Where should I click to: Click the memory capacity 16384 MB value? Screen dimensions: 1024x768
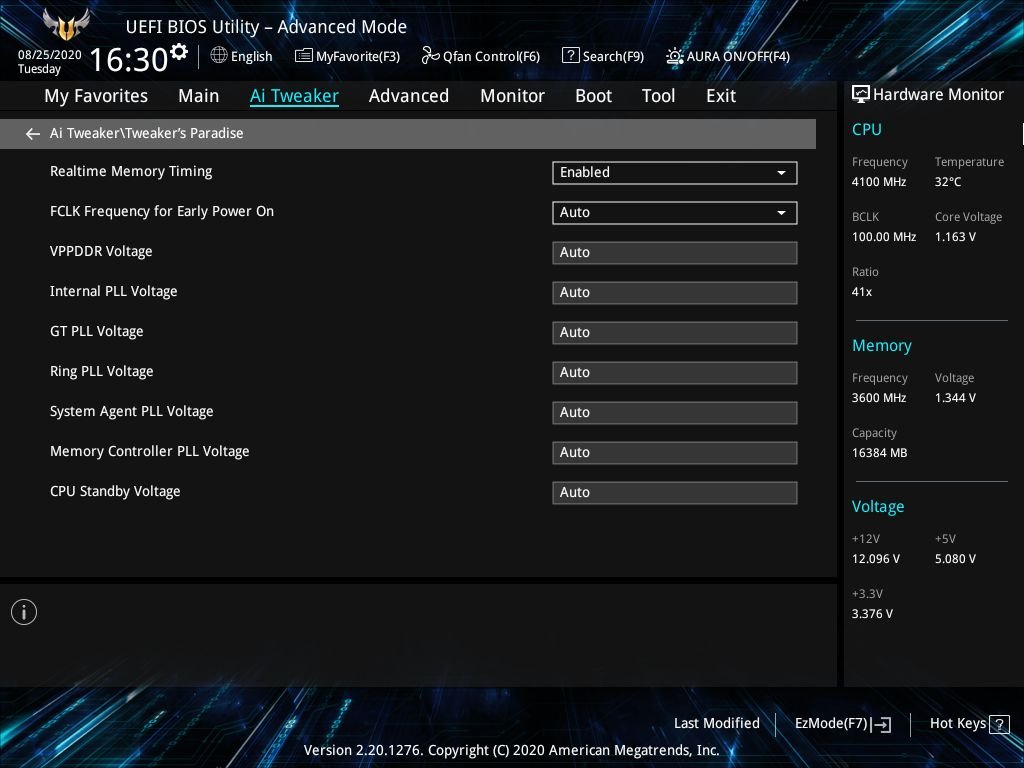880,453
